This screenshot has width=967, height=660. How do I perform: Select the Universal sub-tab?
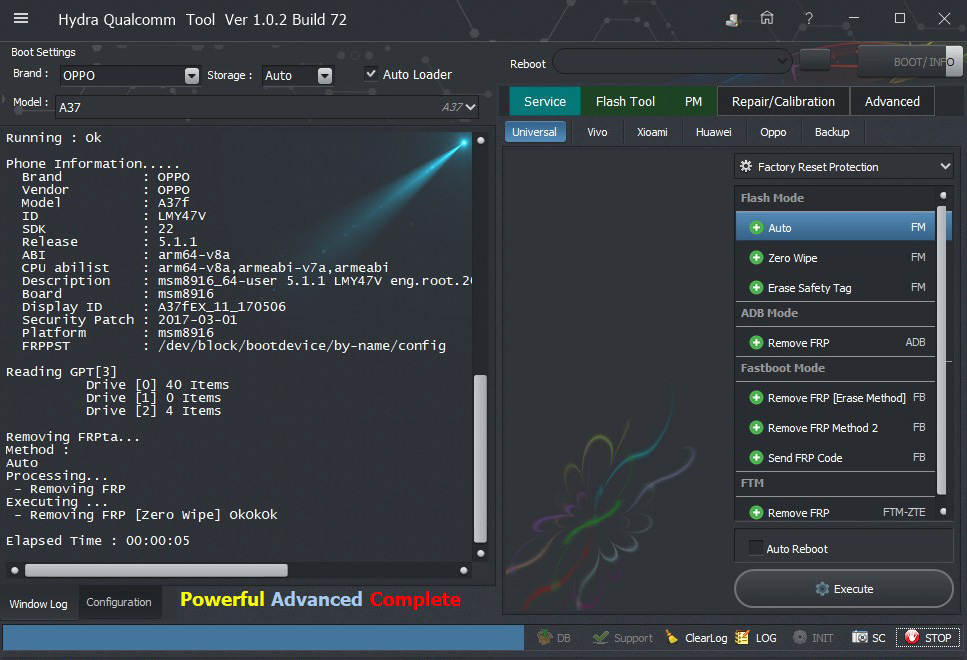pyautogui.click(x=535, y=132)
